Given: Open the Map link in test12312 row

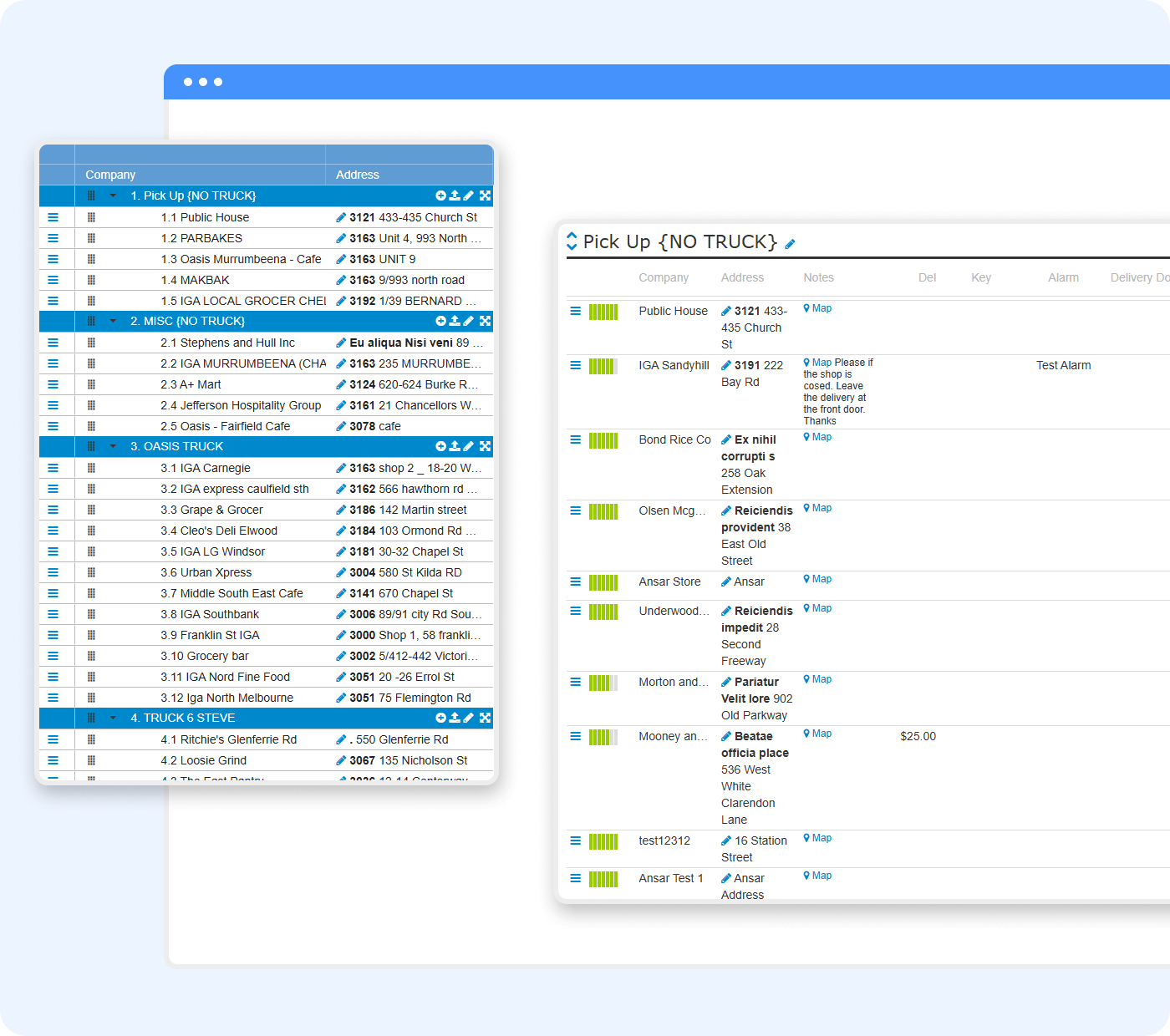Looking at the screenshot, I should click(x=818, y=838).
